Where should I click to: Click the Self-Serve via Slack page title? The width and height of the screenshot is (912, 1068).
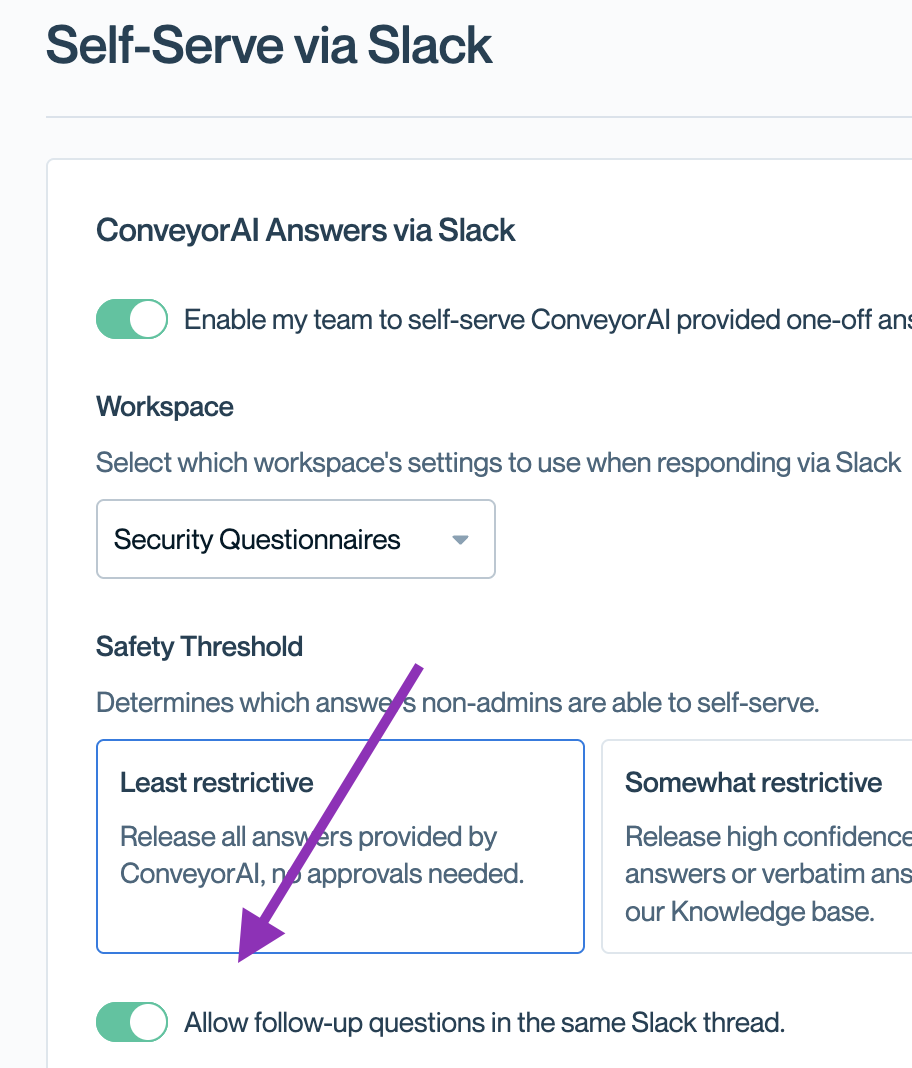[269, 46]
